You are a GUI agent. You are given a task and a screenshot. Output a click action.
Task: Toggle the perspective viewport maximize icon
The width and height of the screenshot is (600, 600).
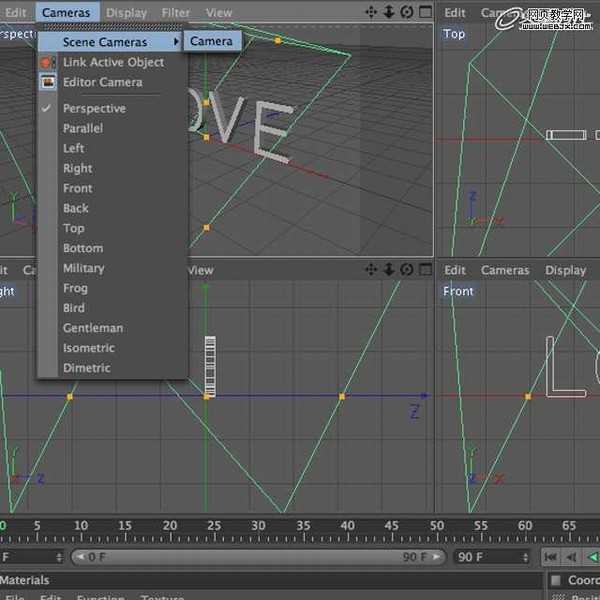coord(423,13)
